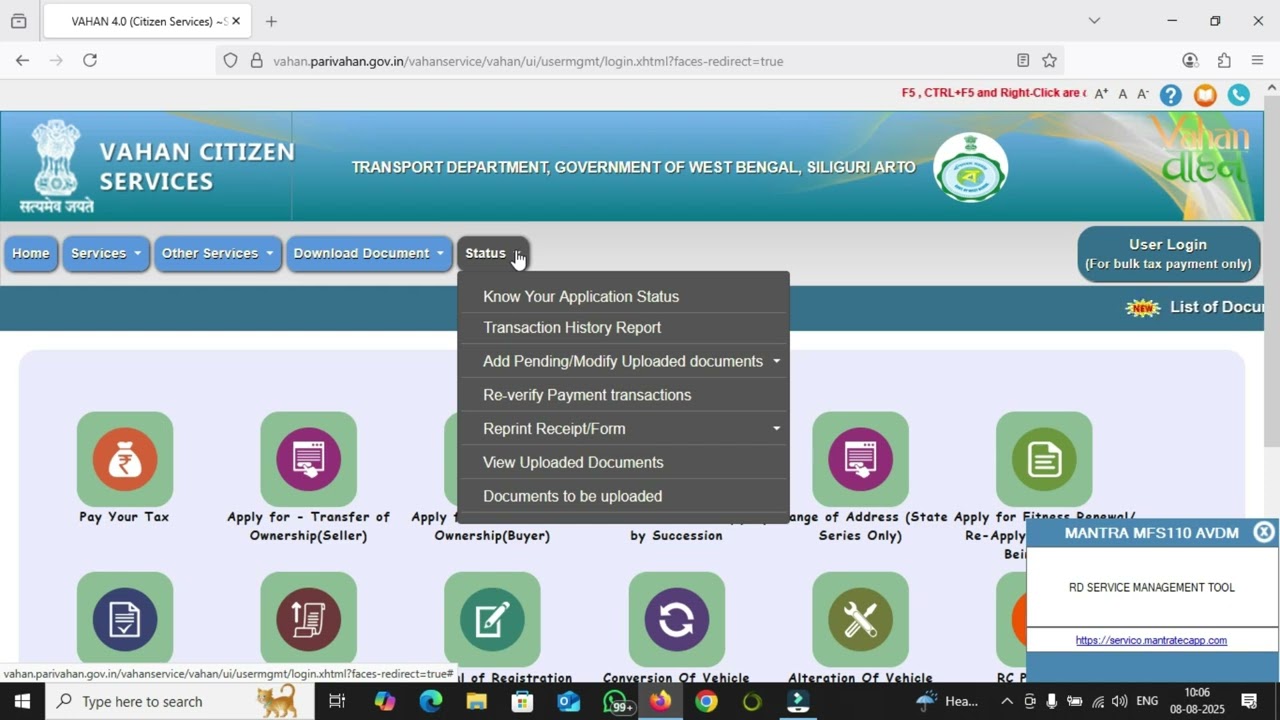Click the Pay Your Tax icon
The height and width of the screenshot is (720, 1280).
(x=125, y=459)
